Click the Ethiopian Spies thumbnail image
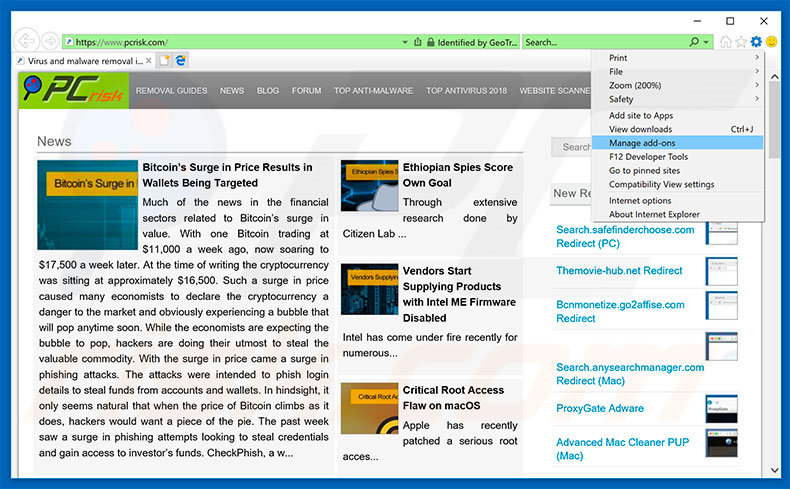This screenshot has width=790, height=489. point(369,185)
